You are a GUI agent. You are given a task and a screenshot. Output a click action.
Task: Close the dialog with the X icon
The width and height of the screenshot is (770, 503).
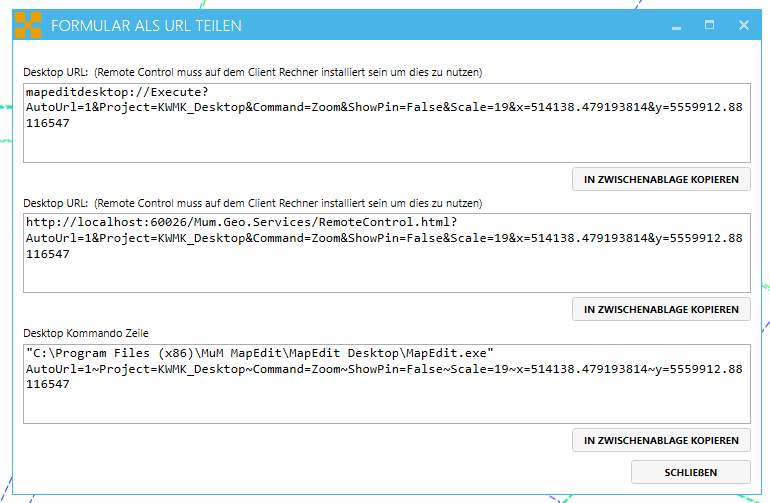743,25
